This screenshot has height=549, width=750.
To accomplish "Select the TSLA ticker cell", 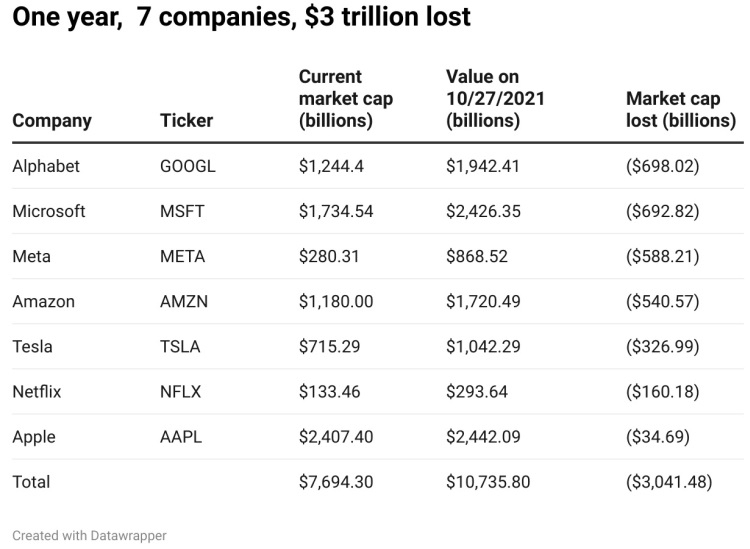I will tap(180, 346).
